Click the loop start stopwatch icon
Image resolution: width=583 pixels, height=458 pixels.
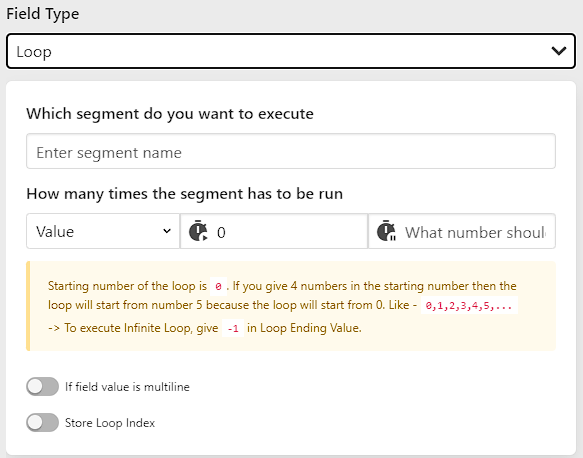point(198,231)
